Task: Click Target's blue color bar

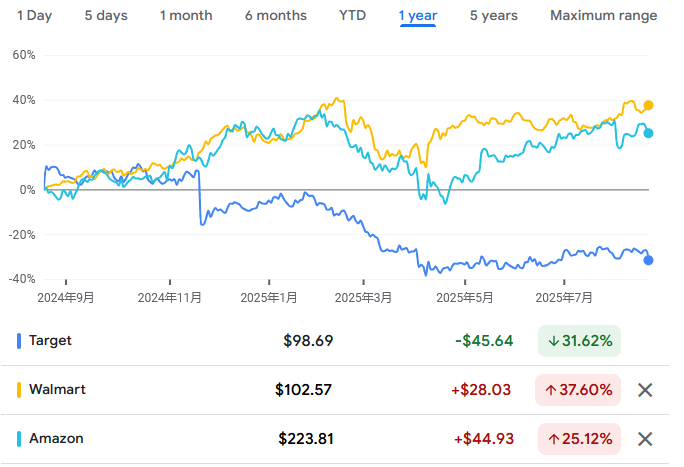Action: coord(19,341)
